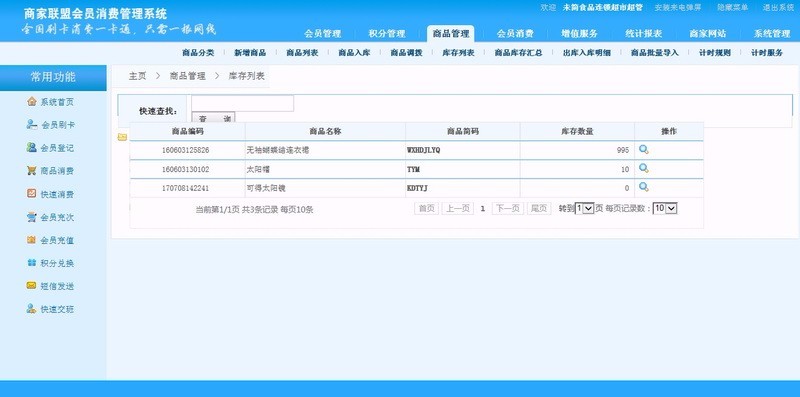The height and width of the screenshot is (397, 800).
Task: Click the 商品简码 column header
Action: pos(463,131)
